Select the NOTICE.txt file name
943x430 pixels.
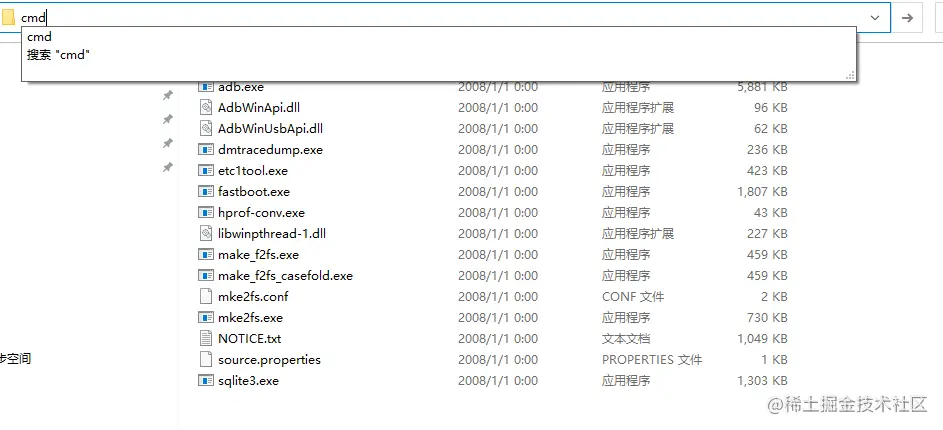click(250, 339)
